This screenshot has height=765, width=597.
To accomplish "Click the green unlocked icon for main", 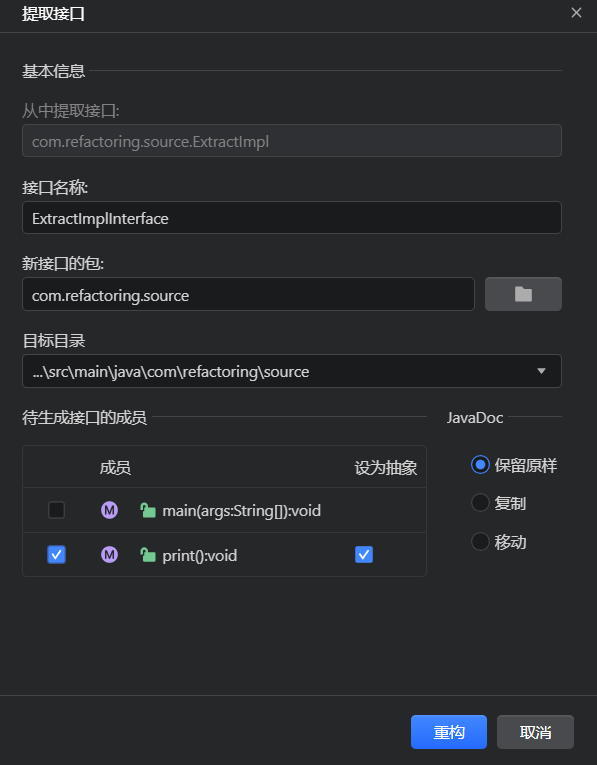I will 148,510.
